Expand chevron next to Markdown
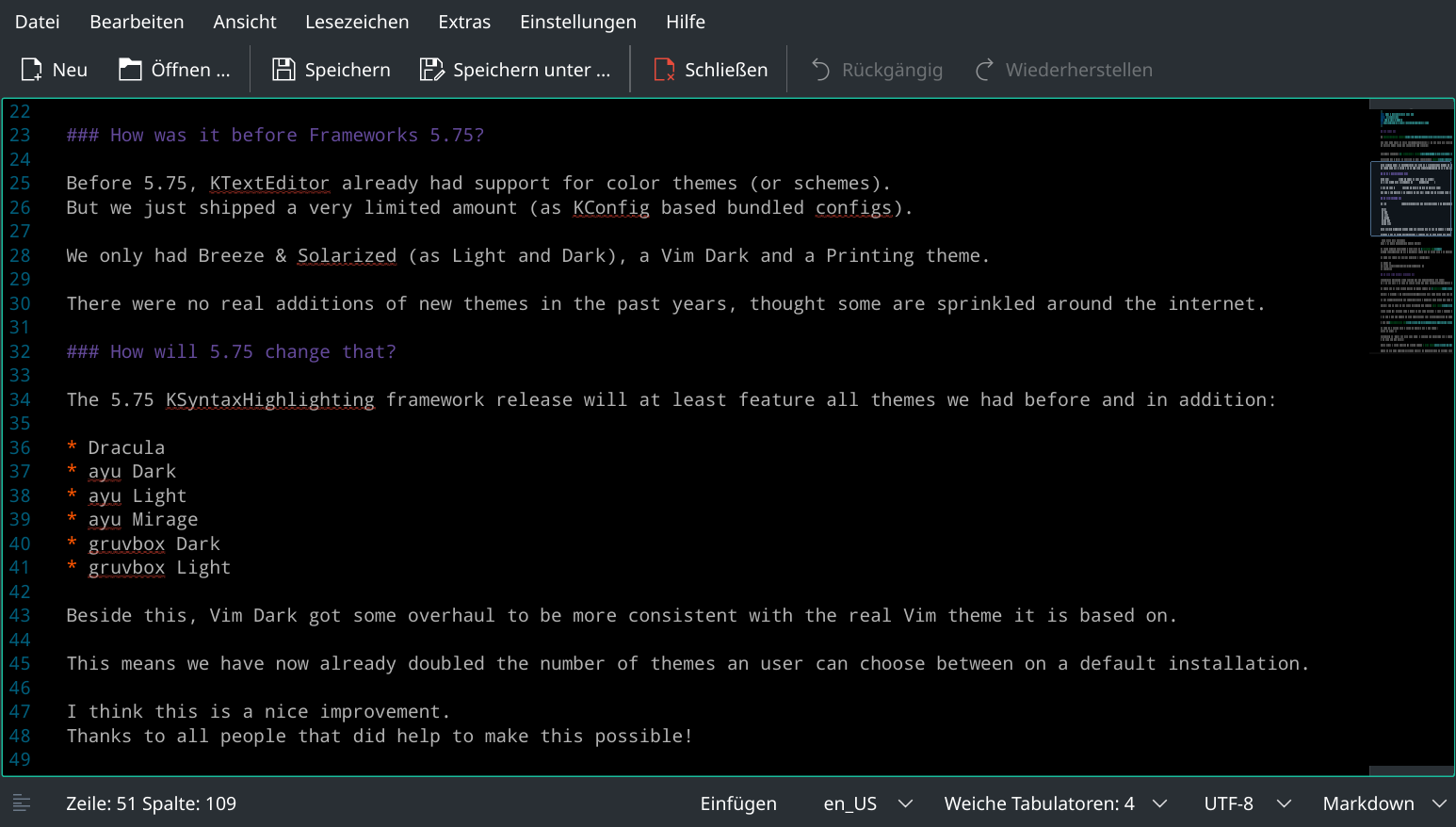This screenshot has width=1456, height=827. point(1439,803)
